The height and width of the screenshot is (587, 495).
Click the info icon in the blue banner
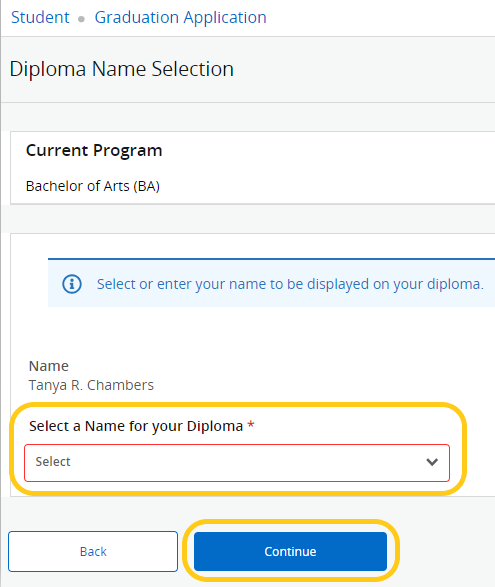tap(72, 284)
